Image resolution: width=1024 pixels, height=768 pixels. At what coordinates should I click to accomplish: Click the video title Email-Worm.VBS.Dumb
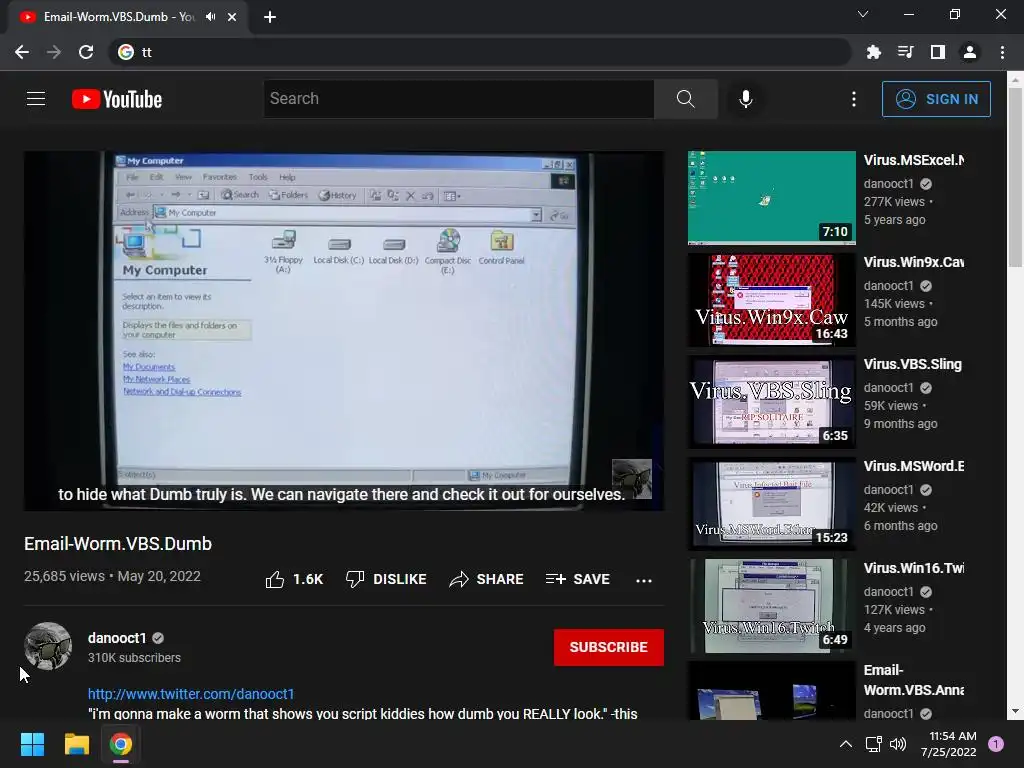(118, 544)
